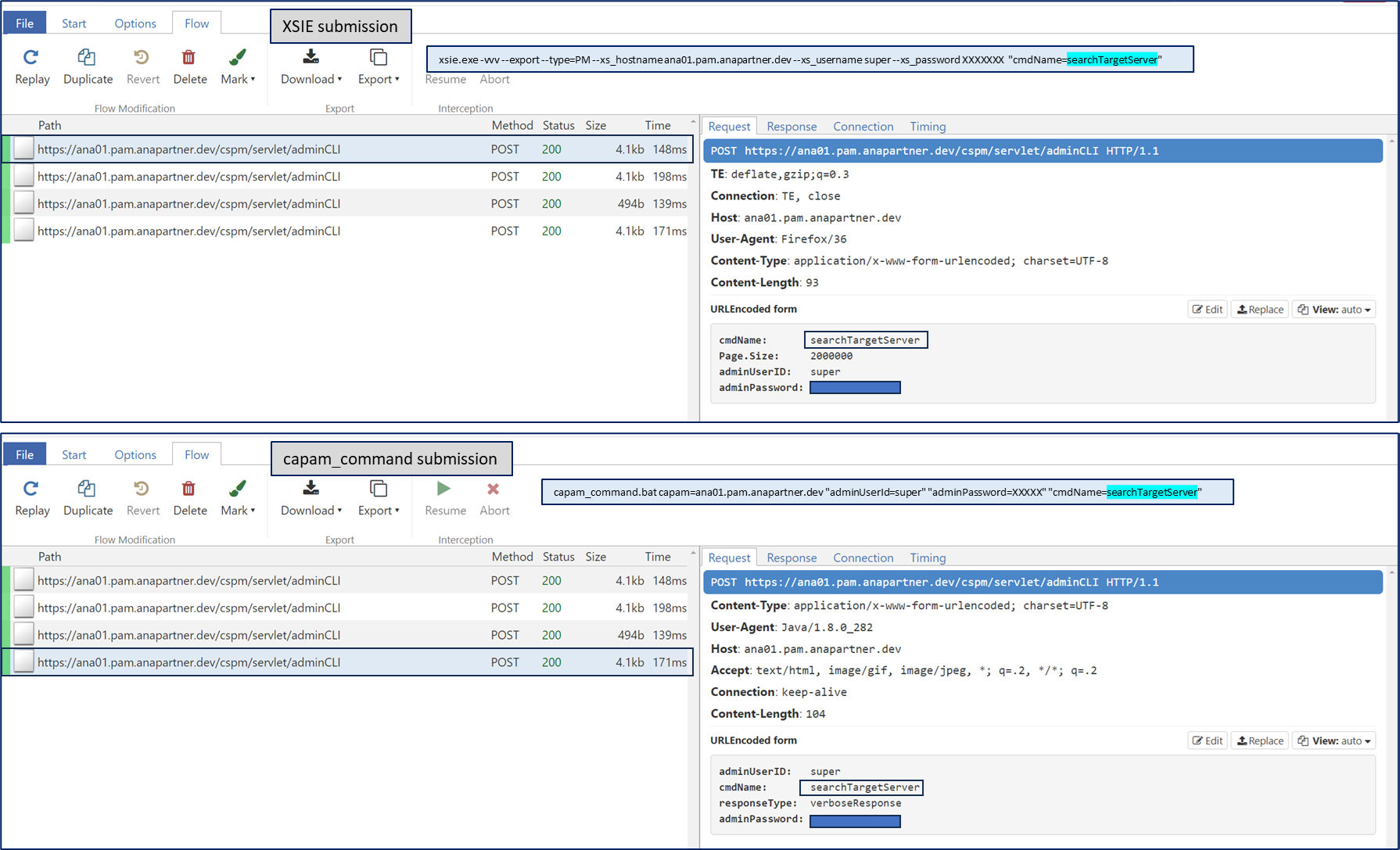The height and width of the screenshot is (850, 1400).
Task: Switch to Response tab in the top window
Action: pos(792,127)
